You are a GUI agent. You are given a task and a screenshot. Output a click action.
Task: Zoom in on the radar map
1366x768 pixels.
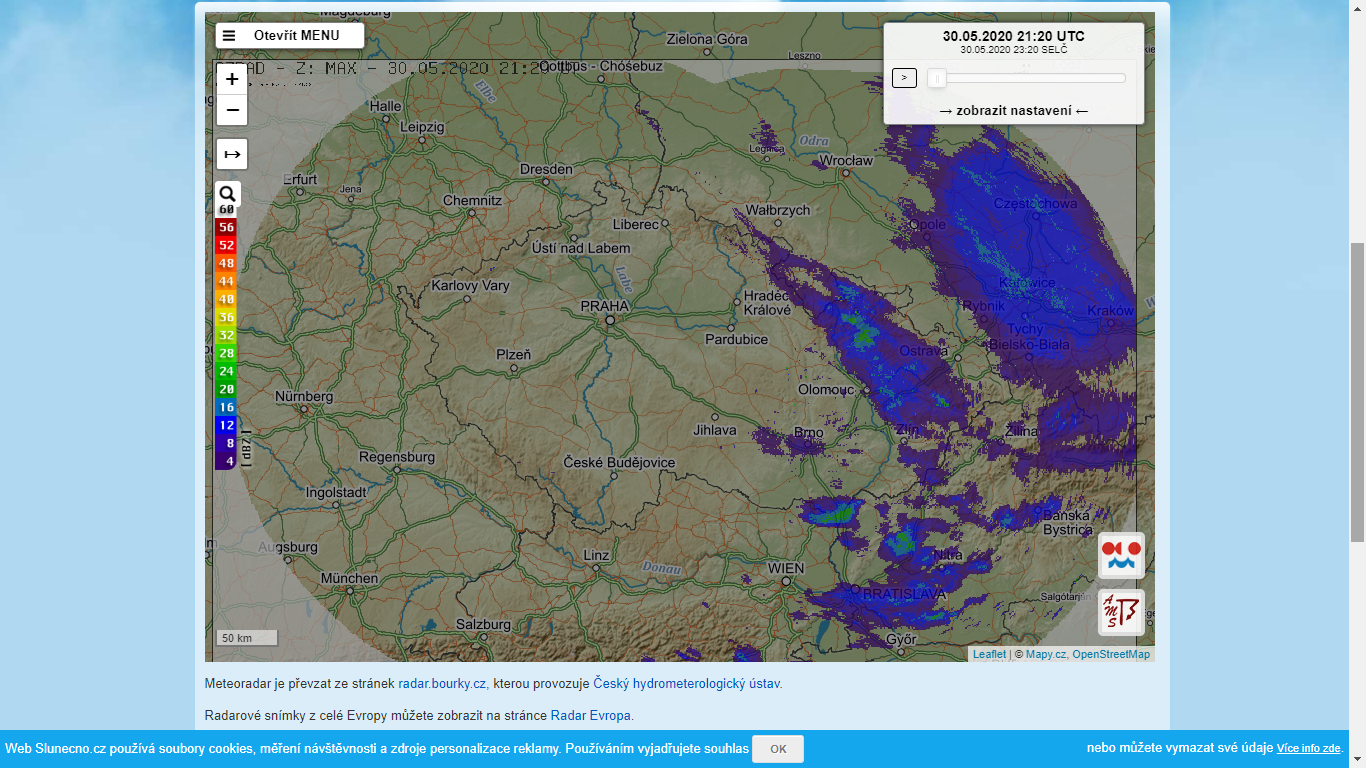232,79
